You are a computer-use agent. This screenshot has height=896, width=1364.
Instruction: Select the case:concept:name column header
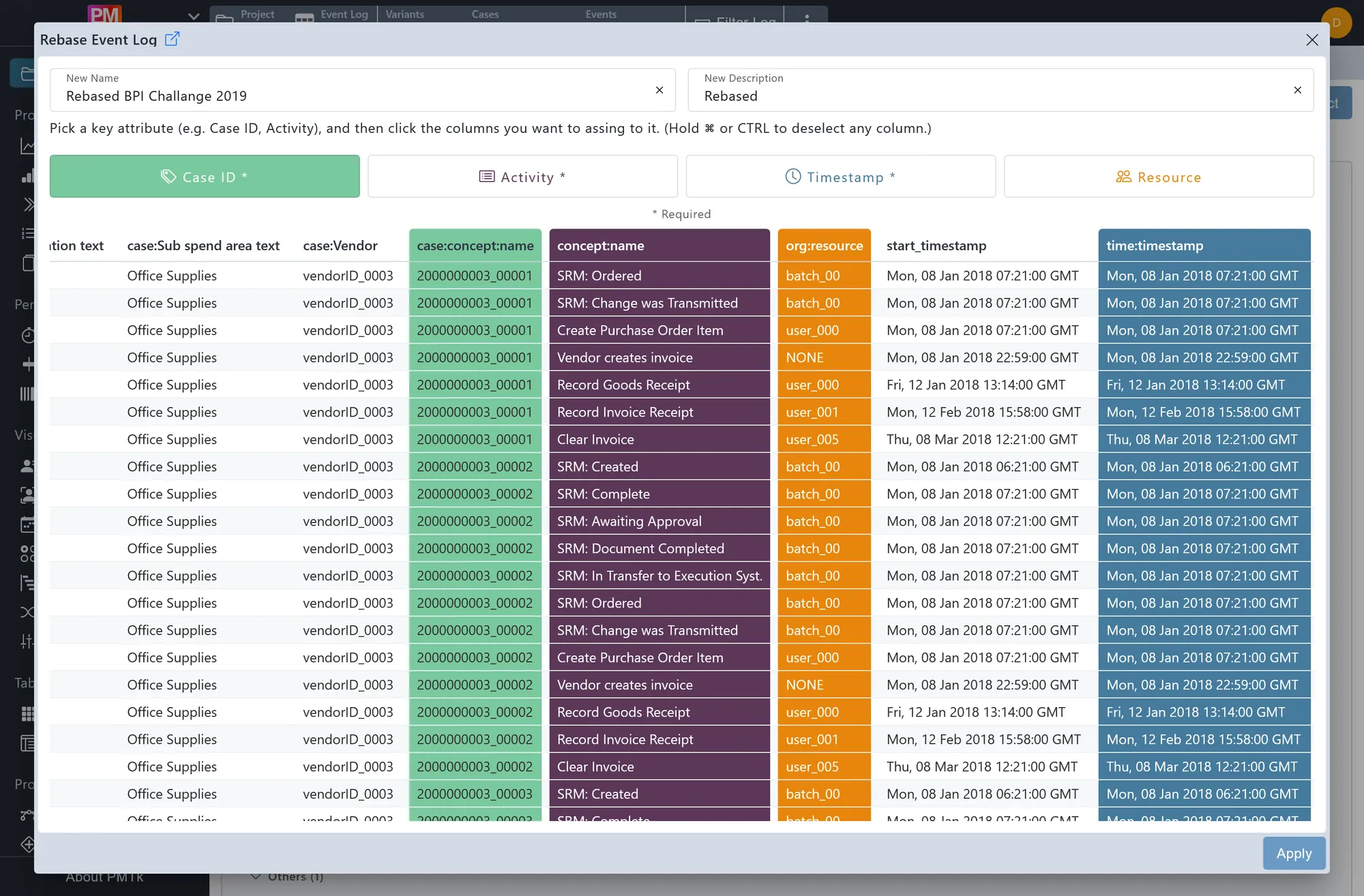pos(475,245)
